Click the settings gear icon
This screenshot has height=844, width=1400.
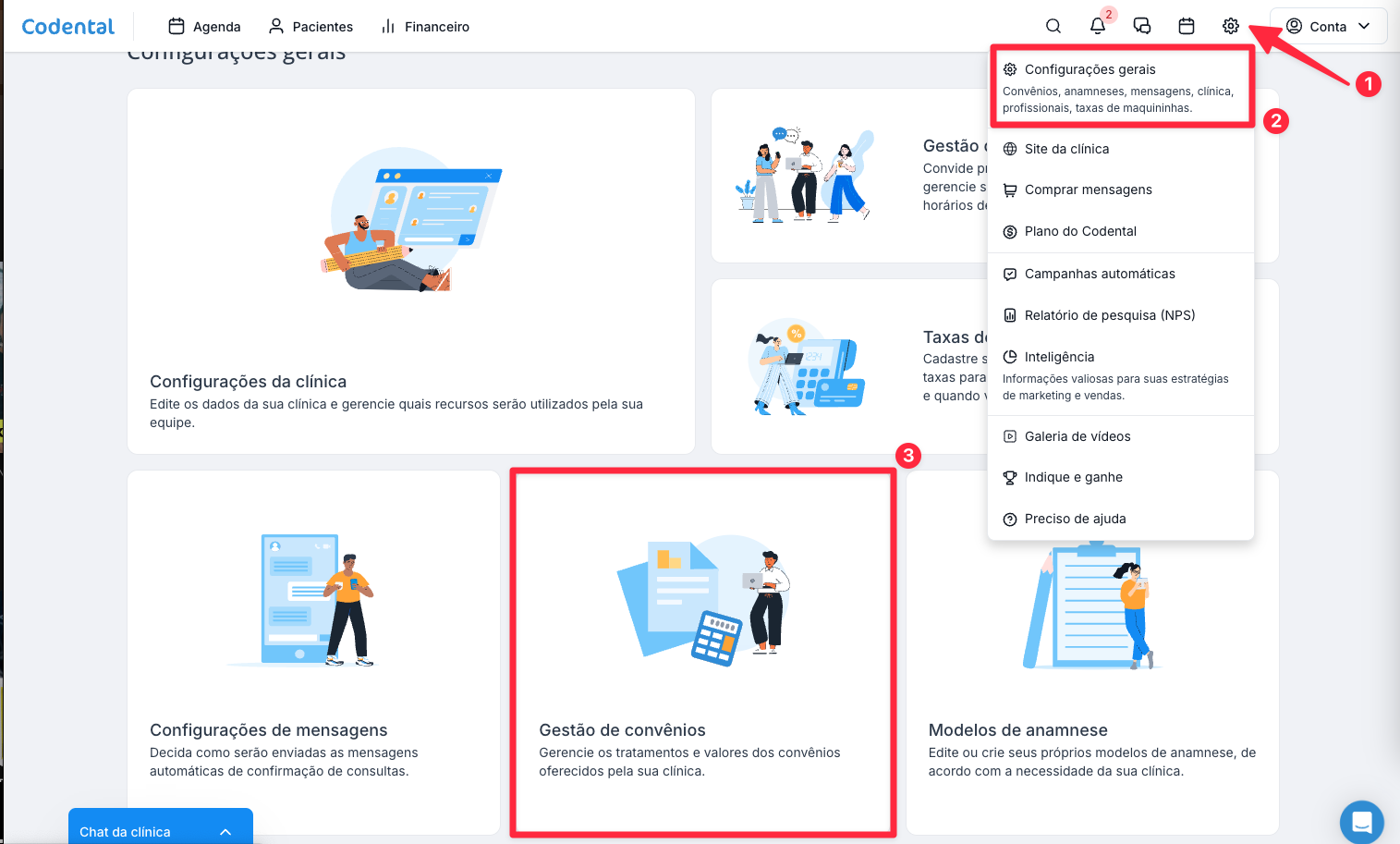(1231, 26)
